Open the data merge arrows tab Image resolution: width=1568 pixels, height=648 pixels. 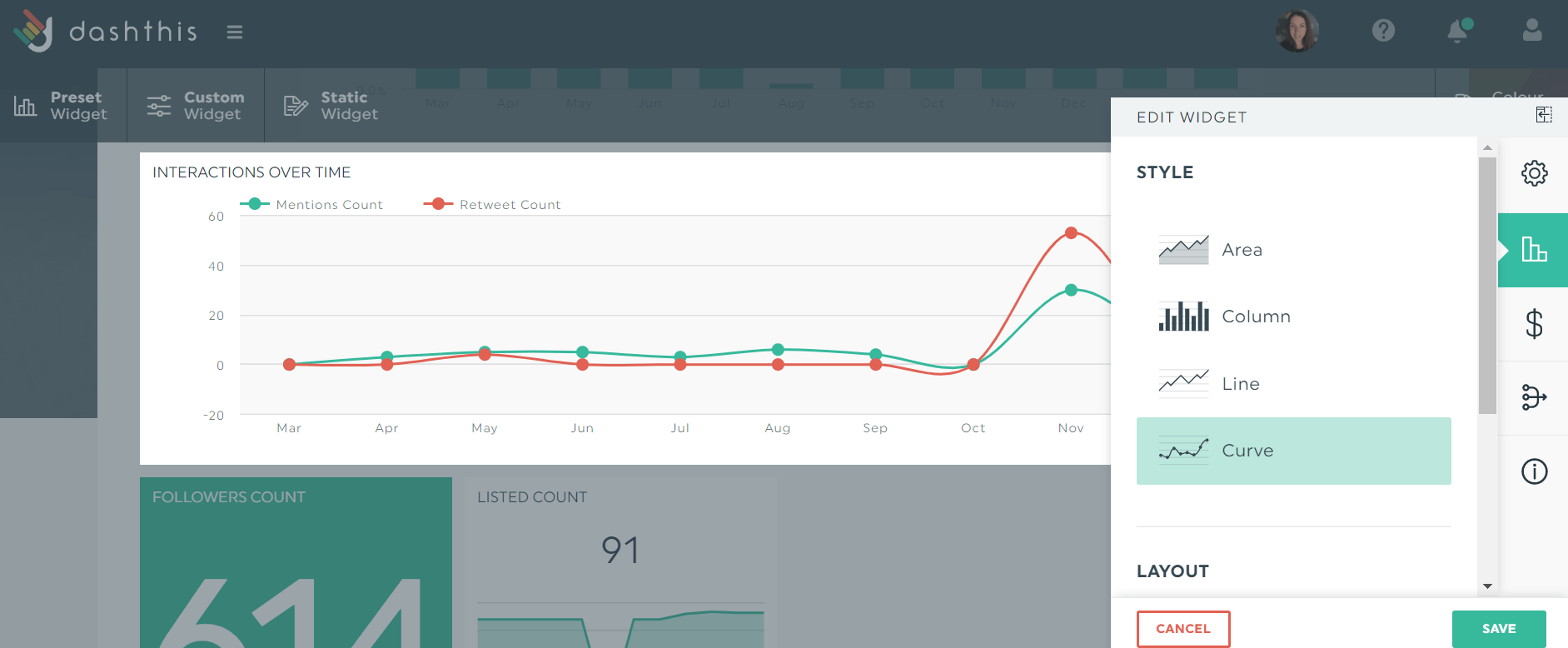point(1534,397)
